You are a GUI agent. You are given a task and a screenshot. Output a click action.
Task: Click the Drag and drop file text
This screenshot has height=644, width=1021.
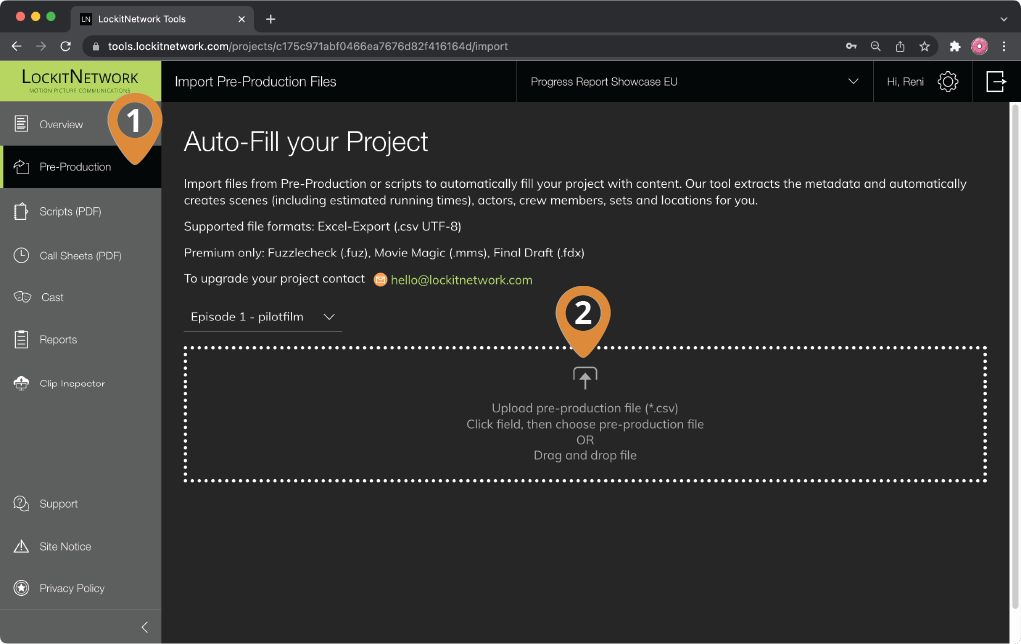point(585,455)
